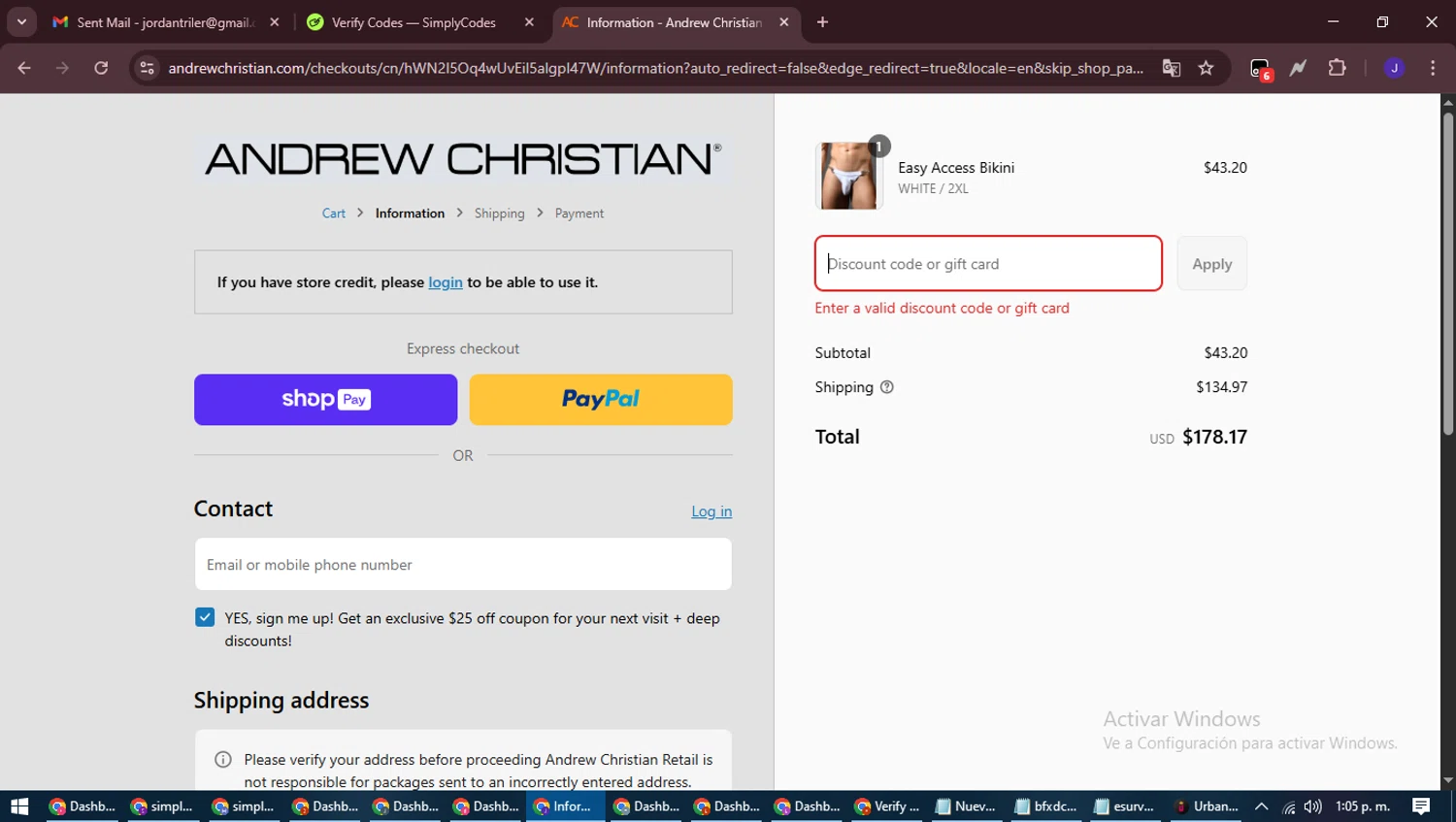Open Chrome three-dot menu
1456x822 pixels.
[x=1433, y=68]
